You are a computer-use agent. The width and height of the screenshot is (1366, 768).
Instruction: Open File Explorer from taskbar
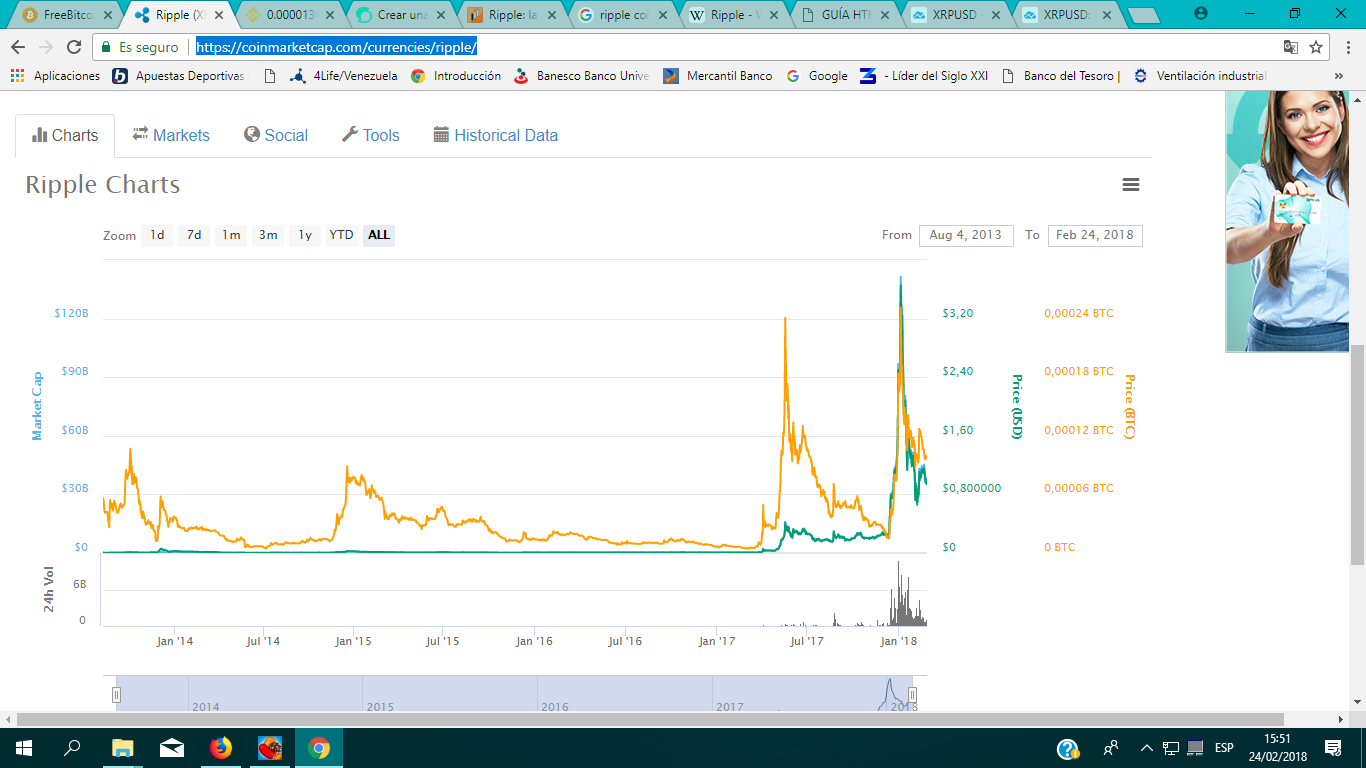(x=122, y=748)
